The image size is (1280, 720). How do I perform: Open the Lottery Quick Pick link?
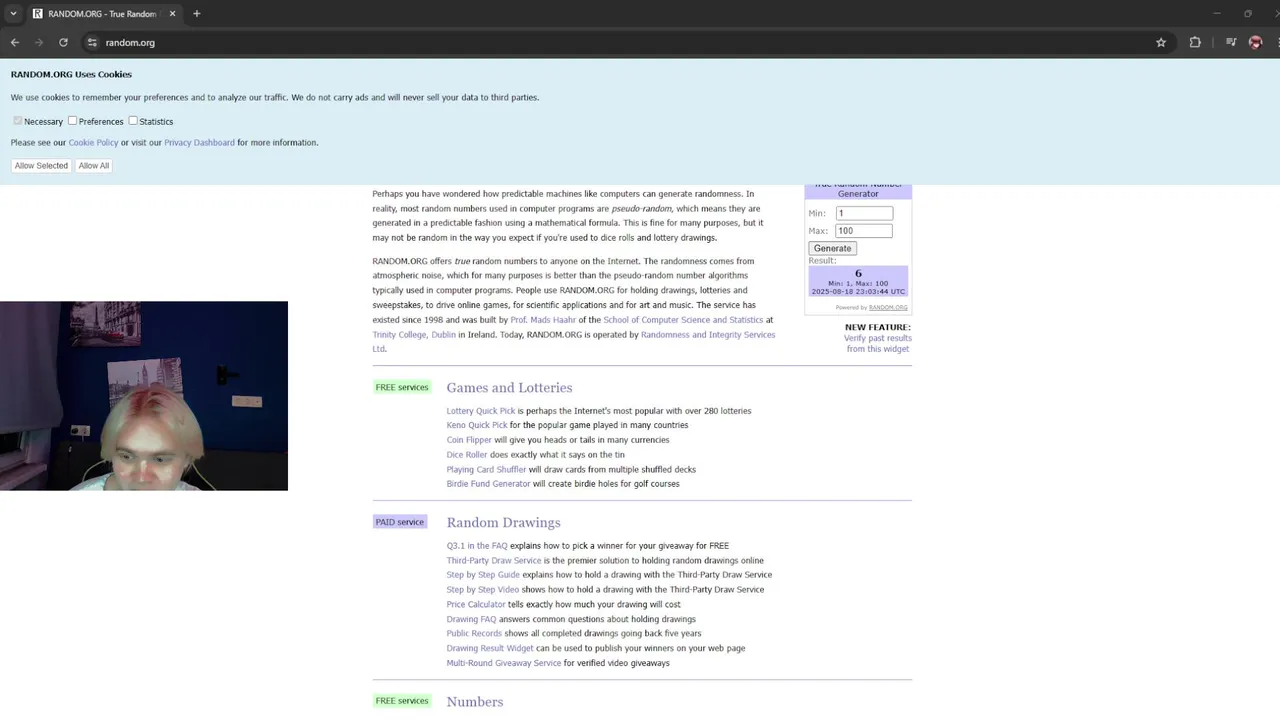coord(481,411)
